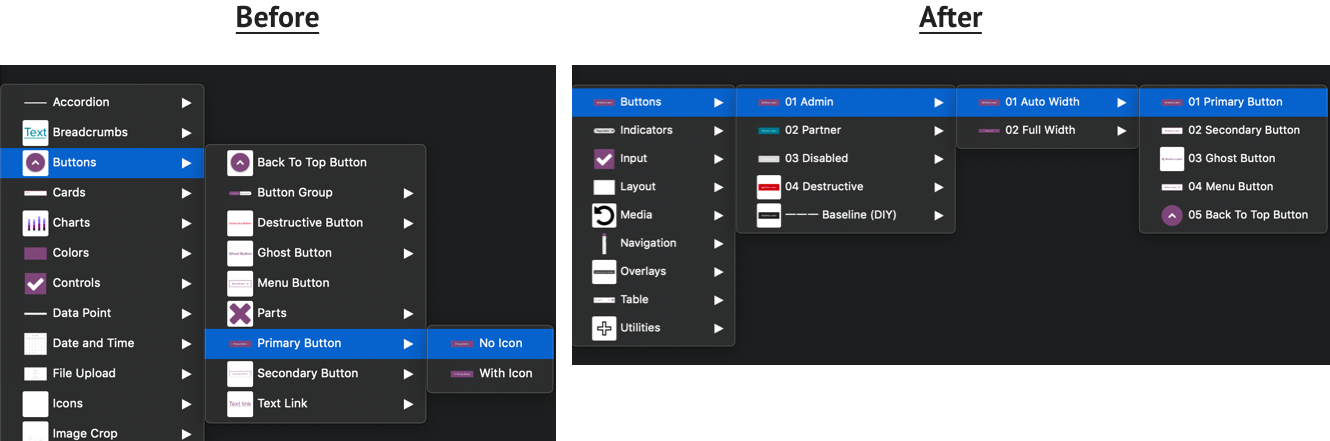This screenshot has width=1330, height=441.
Task: Choose 02 Partner from the menu
Action: point(812,130)
